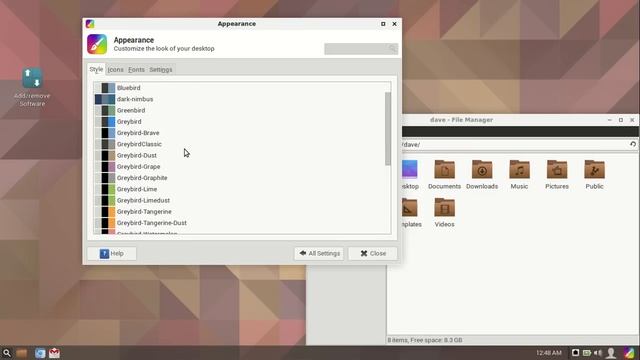The height and width of the screenshot is (360, 640).
Task: Click the Appearance settings search field
Action: point(361,49)
